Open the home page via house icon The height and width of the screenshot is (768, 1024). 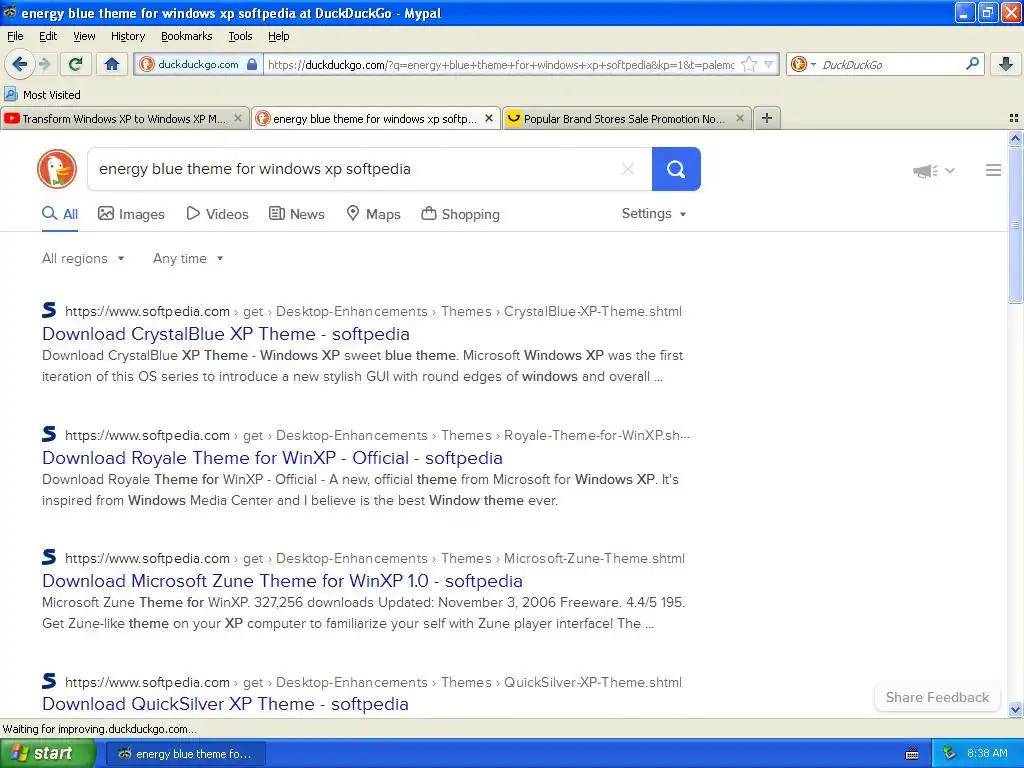point(112,64)
